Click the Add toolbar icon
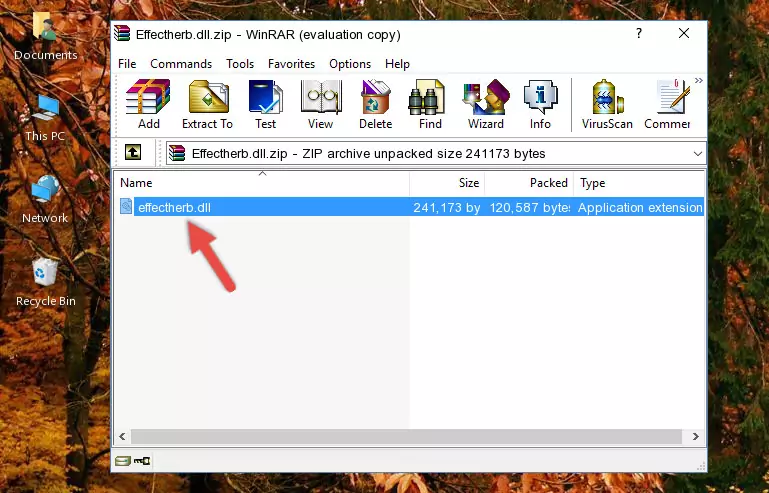Image resolution: width=769 pixels, height=493 pixels. (x=148, y=104)
